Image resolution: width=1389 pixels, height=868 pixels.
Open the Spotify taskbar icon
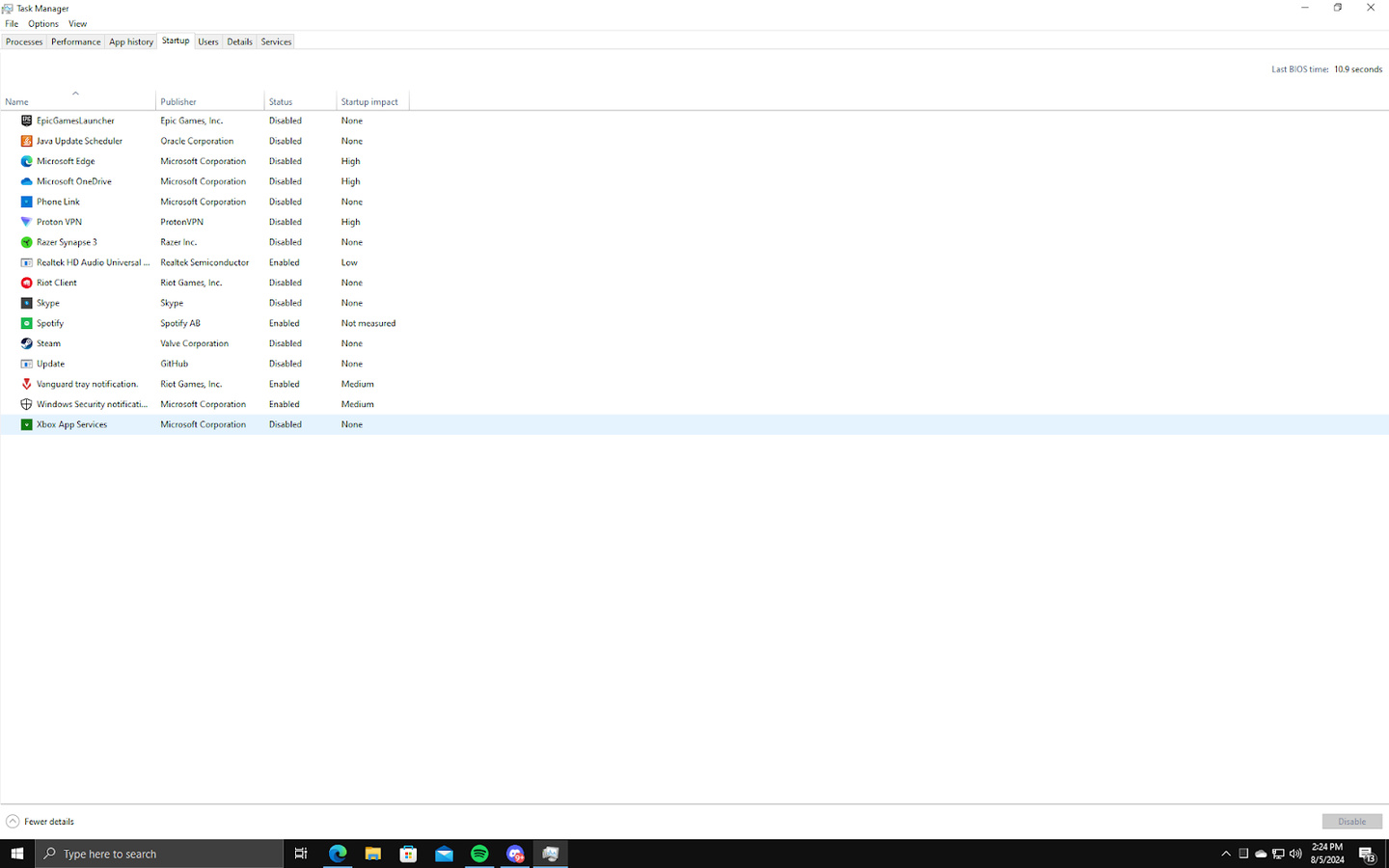coord(479,853)
